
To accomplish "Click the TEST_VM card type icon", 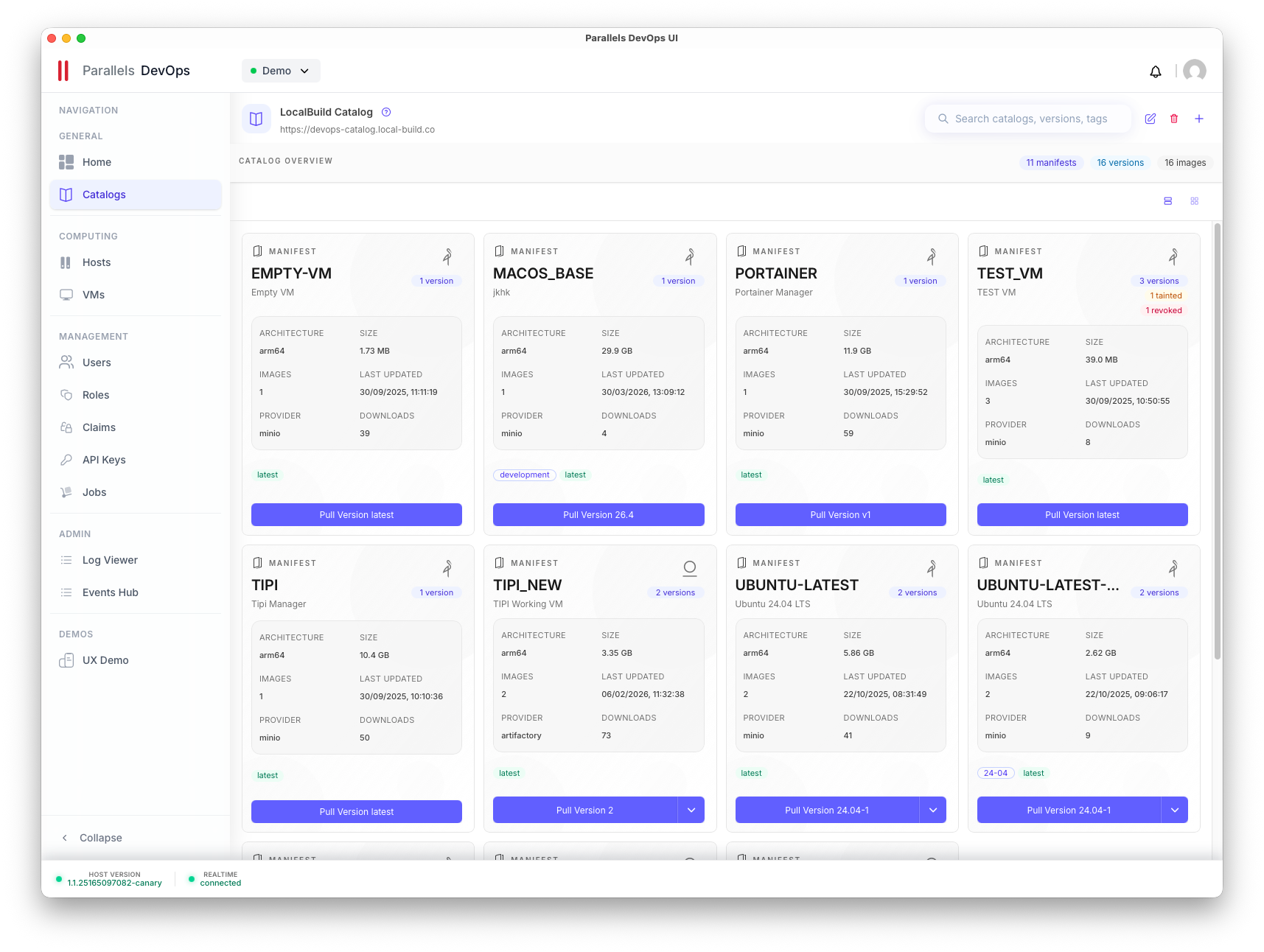I will (x=1173, y=256).
